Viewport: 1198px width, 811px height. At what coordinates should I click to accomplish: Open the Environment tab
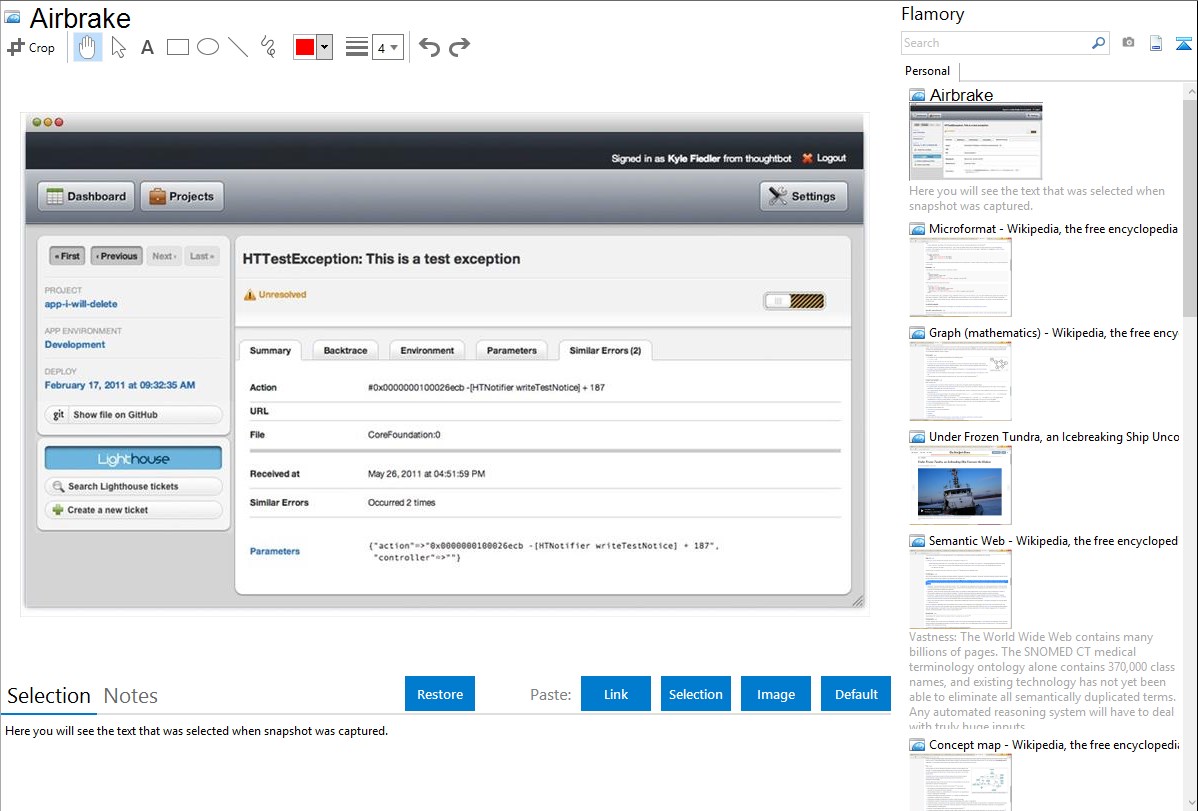(427, 351)
